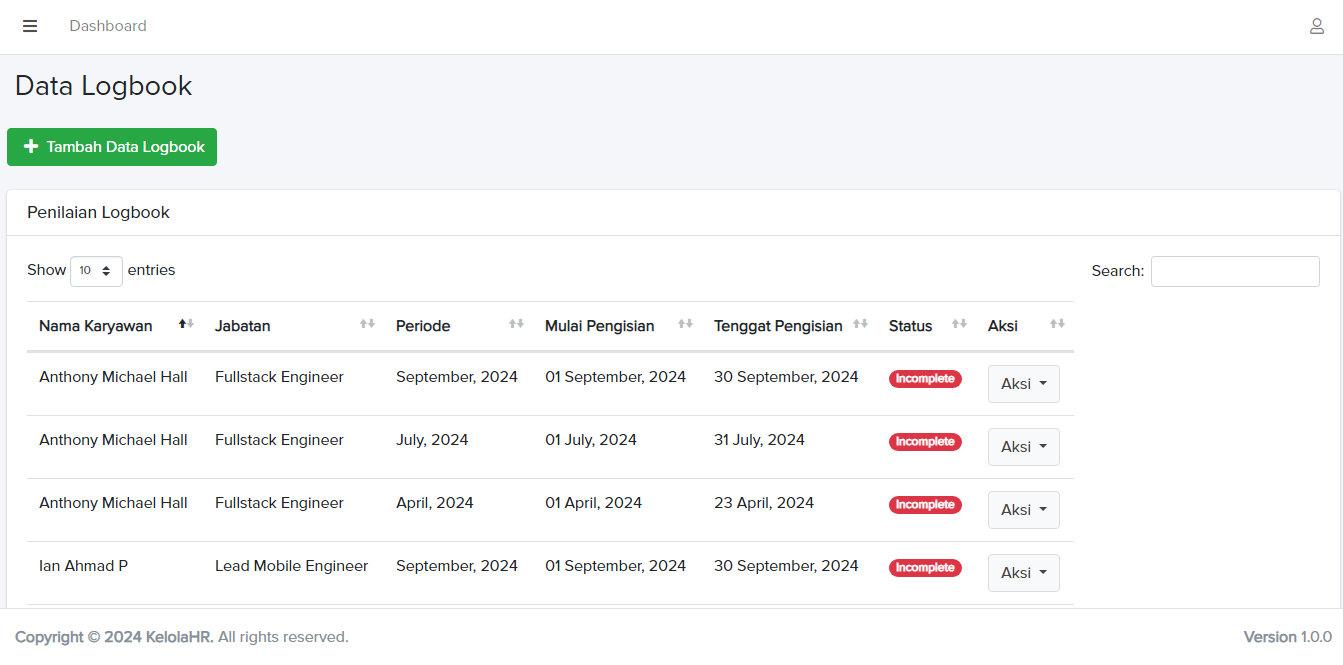The height and width of the screenshot is (665, 1343).
Task: Open Aksi dropdown for April 2024 row
Action: click(x=1023, y=510)
